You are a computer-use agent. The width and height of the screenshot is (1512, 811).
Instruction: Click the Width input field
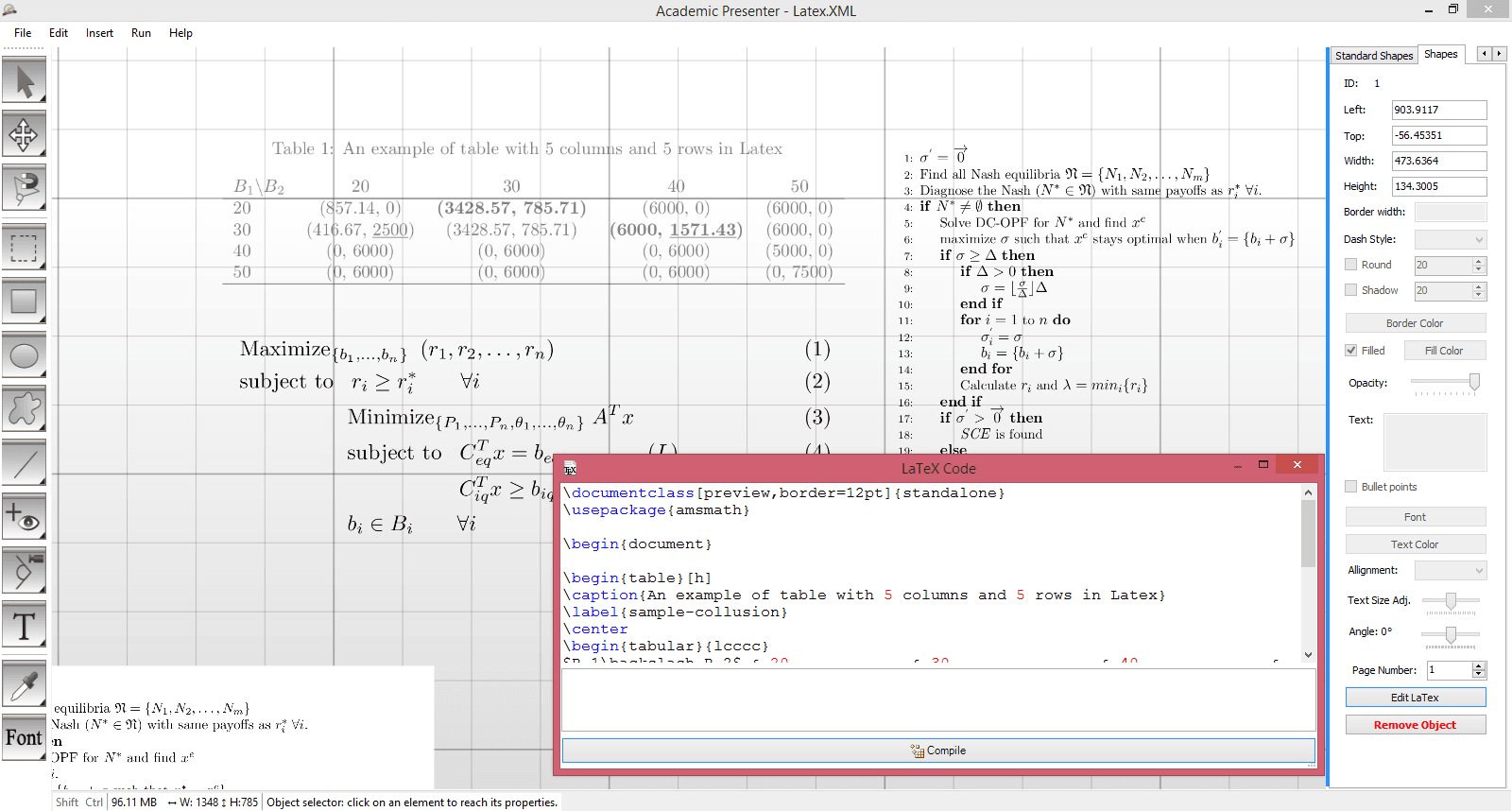point(1438,161)
